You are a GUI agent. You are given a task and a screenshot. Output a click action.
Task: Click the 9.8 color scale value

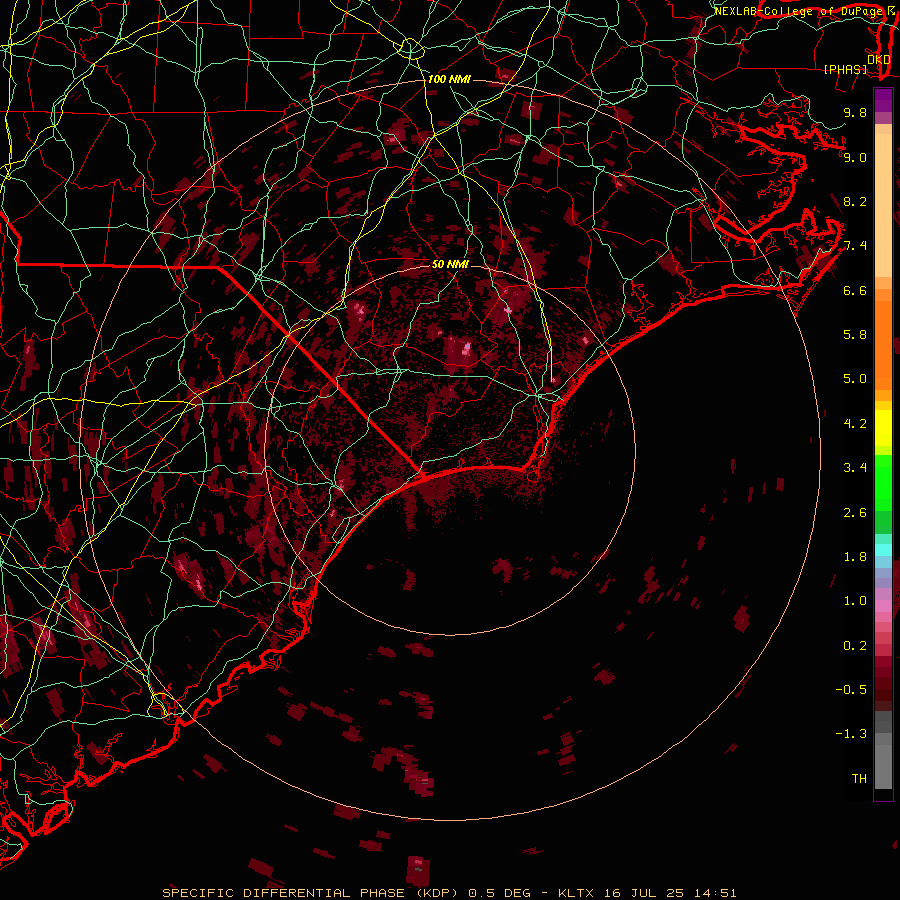855,112
